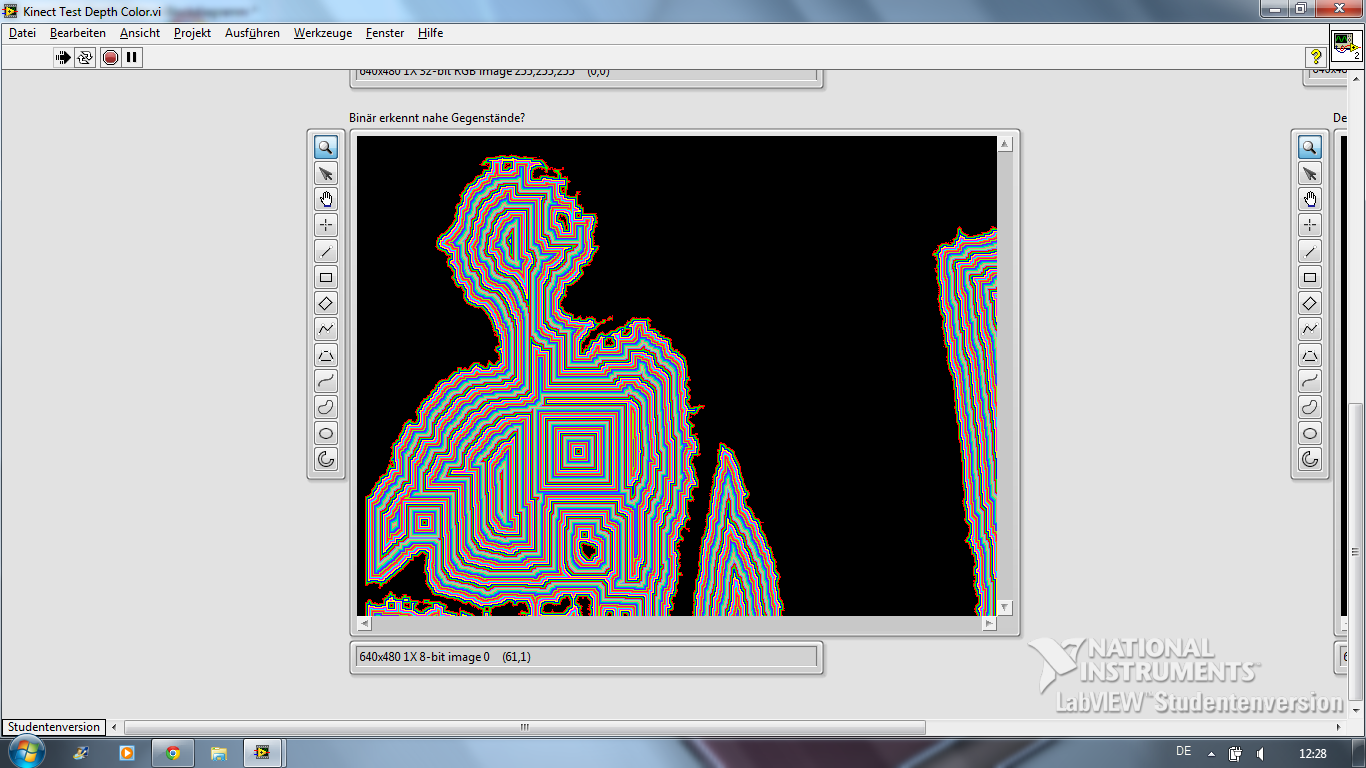
Task: Select the Rectangle tool in right-side image palette
Action: [1310, 277]
